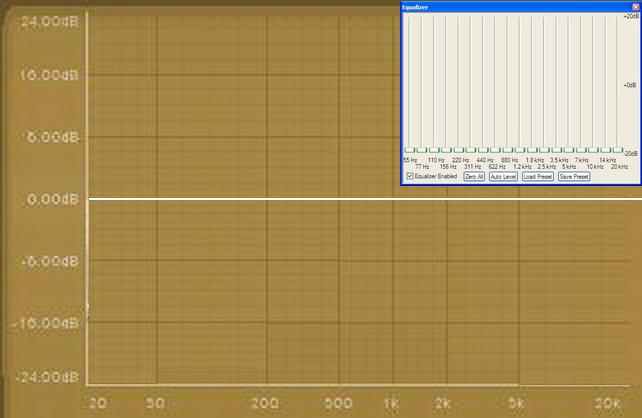Select the 3.5 kHz band slider handle
This screenshot has height=418, width=642.
[x=557, y=150]
